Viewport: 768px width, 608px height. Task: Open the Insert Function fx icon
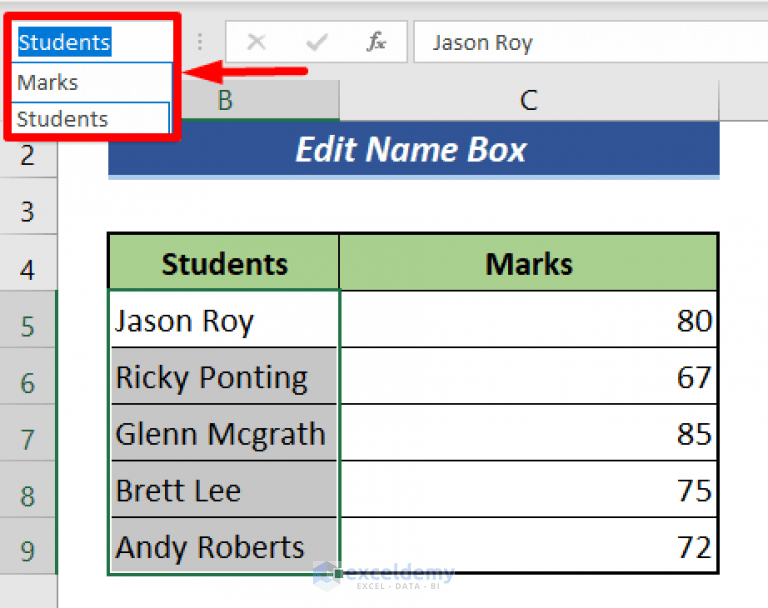click(x=376, y=42)
